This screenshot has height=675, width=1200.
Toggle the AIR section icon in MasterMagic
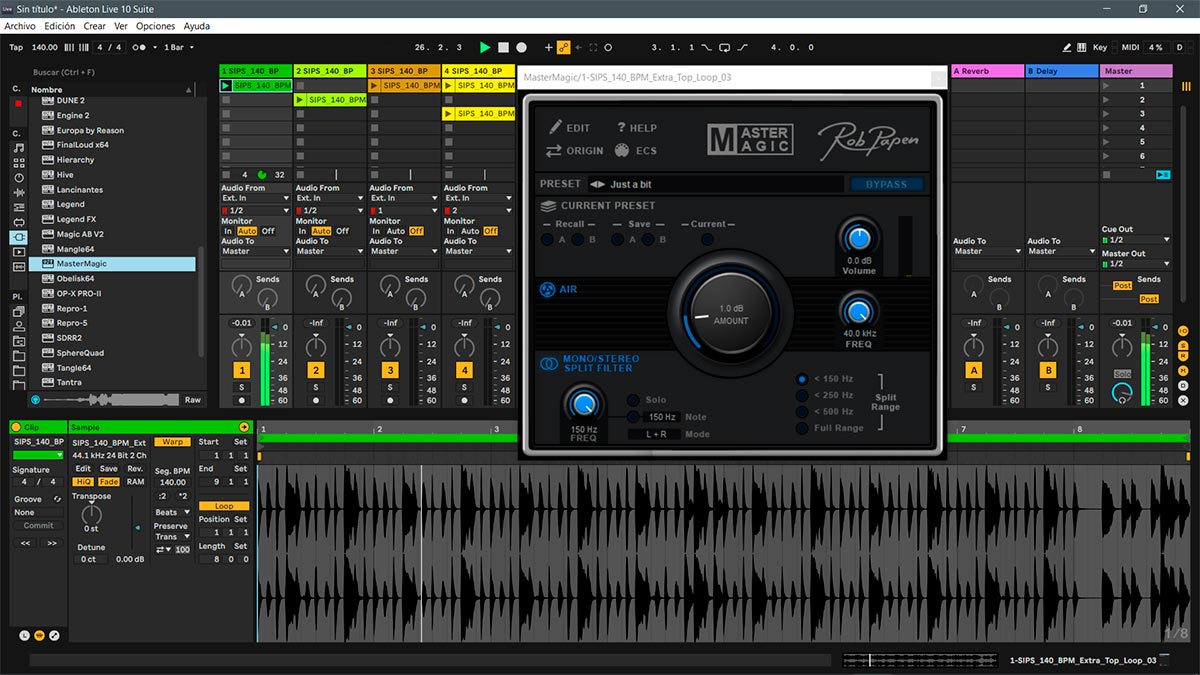[548, 290]
